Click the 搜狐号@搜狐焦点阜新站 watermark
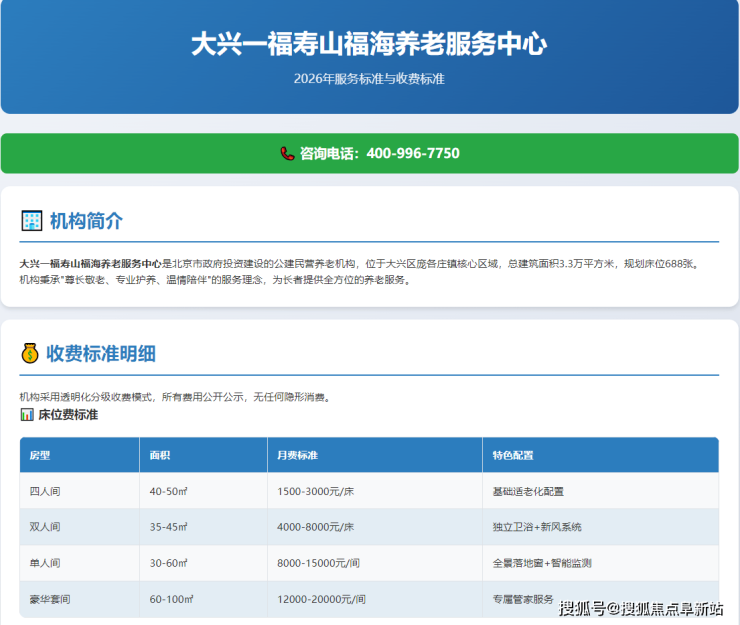Viewport: 740px width, 625px height. (640, 608)
